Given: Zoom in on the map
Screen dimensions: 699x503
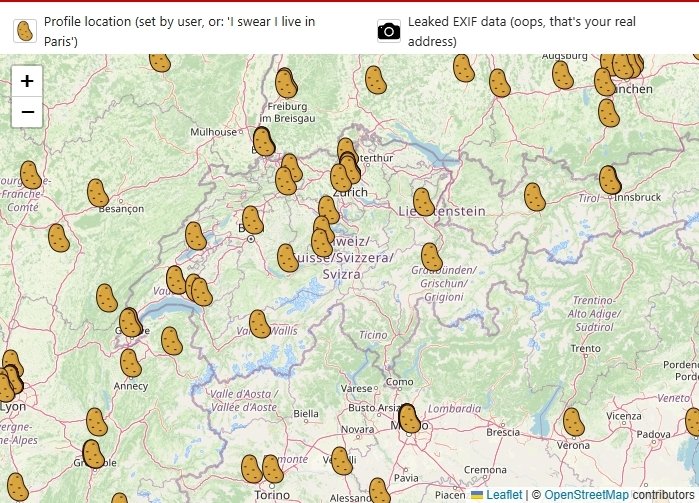Looking at the screenshot, I should click(x=27, y=81).
